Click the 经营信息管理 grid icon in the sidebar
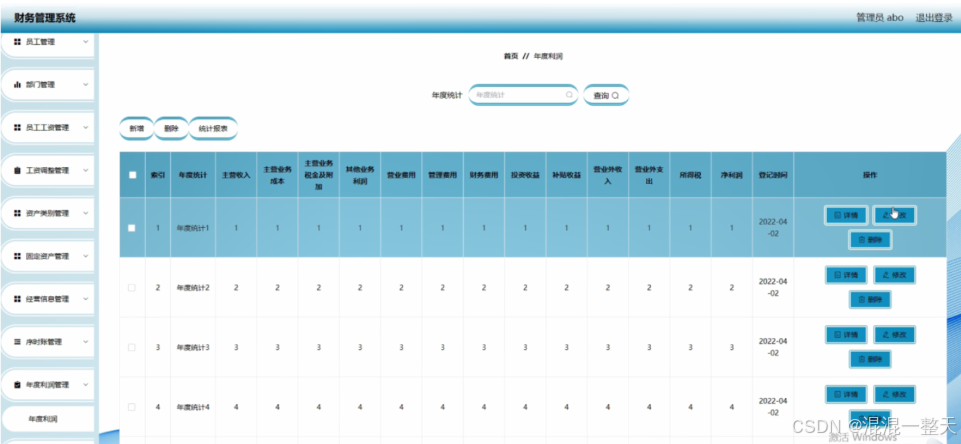 17,299
